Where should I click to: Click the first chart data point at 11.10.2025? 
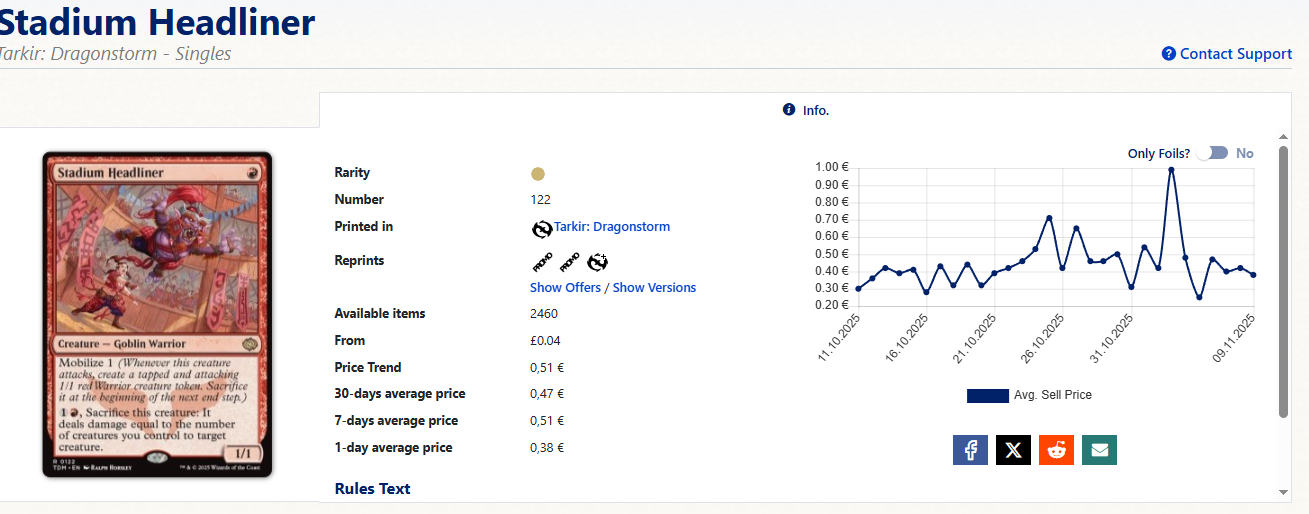coord(858,288)
